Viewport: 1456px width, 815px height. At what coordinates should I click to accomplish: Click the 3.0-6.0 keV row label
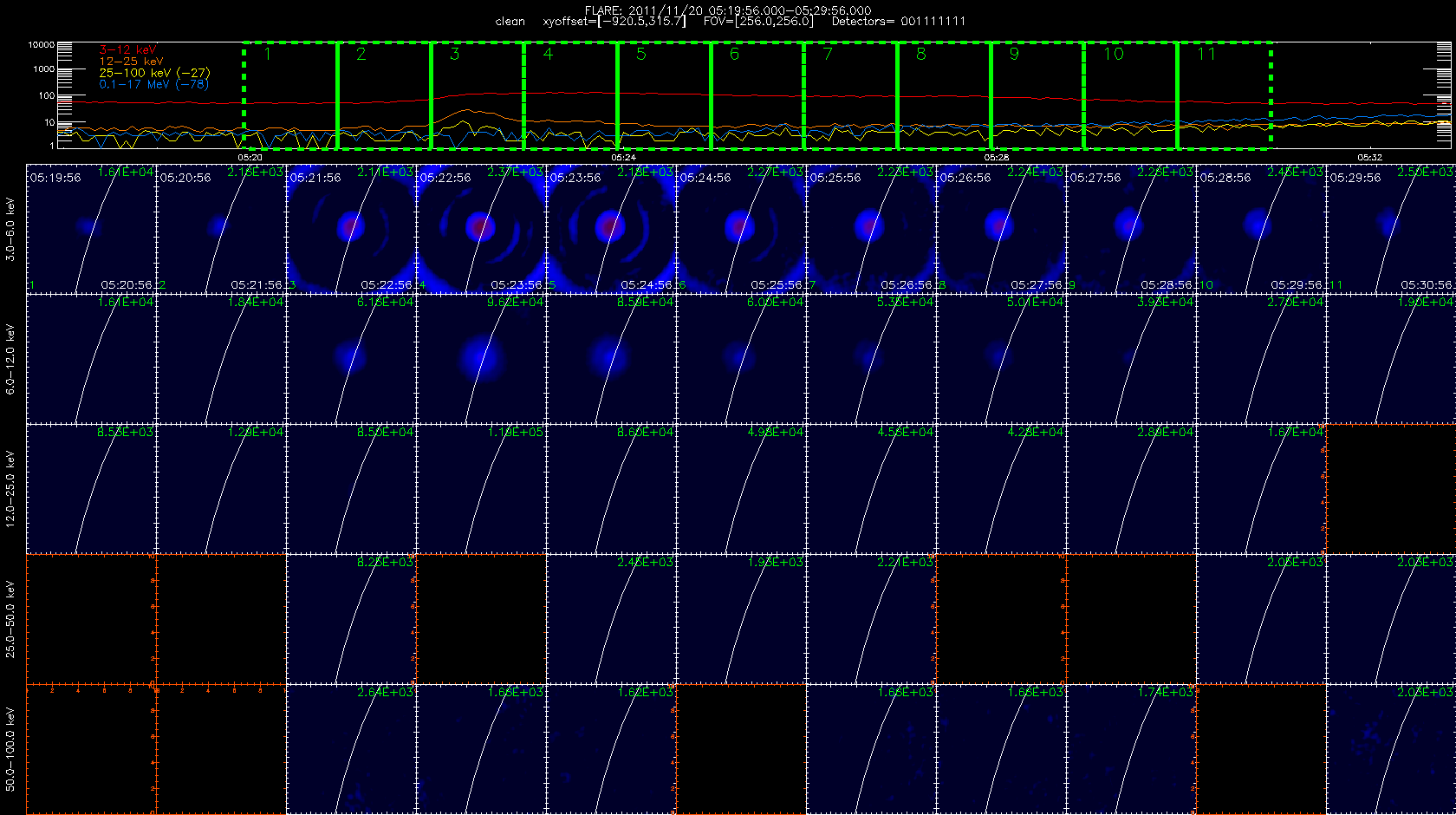coord(10,229)
